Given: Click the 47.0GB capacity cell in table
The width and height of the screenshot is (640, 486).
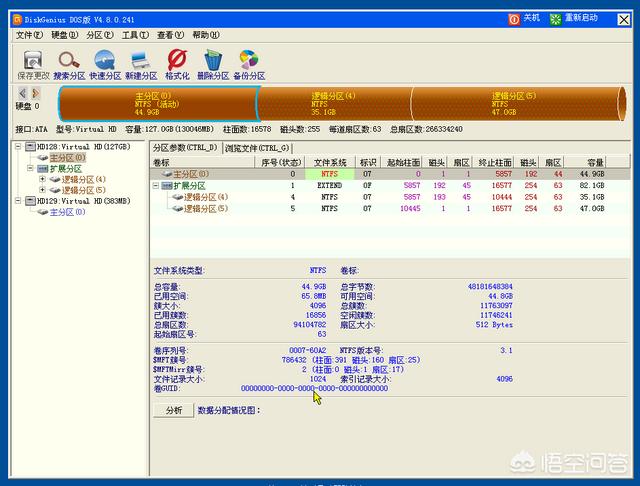Looking at the screenshot, I should click(x=592, y=209).
